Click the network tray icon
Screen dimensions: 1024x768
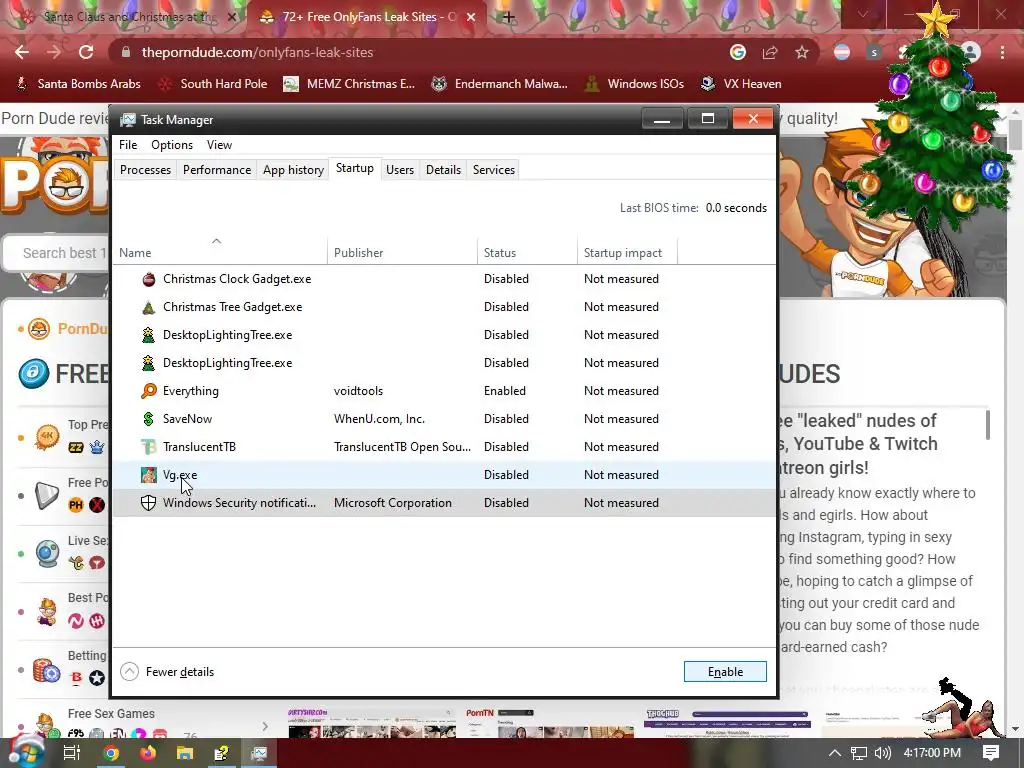[859, 753]
